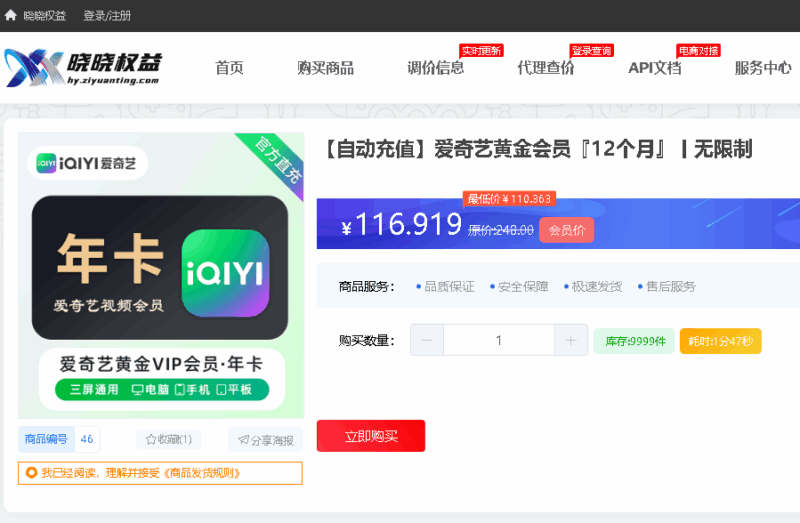Image resolution: width=800 pixels, height=523 pixels.
Task: Increase quantity with the plus button
Action: pos(571,341)
